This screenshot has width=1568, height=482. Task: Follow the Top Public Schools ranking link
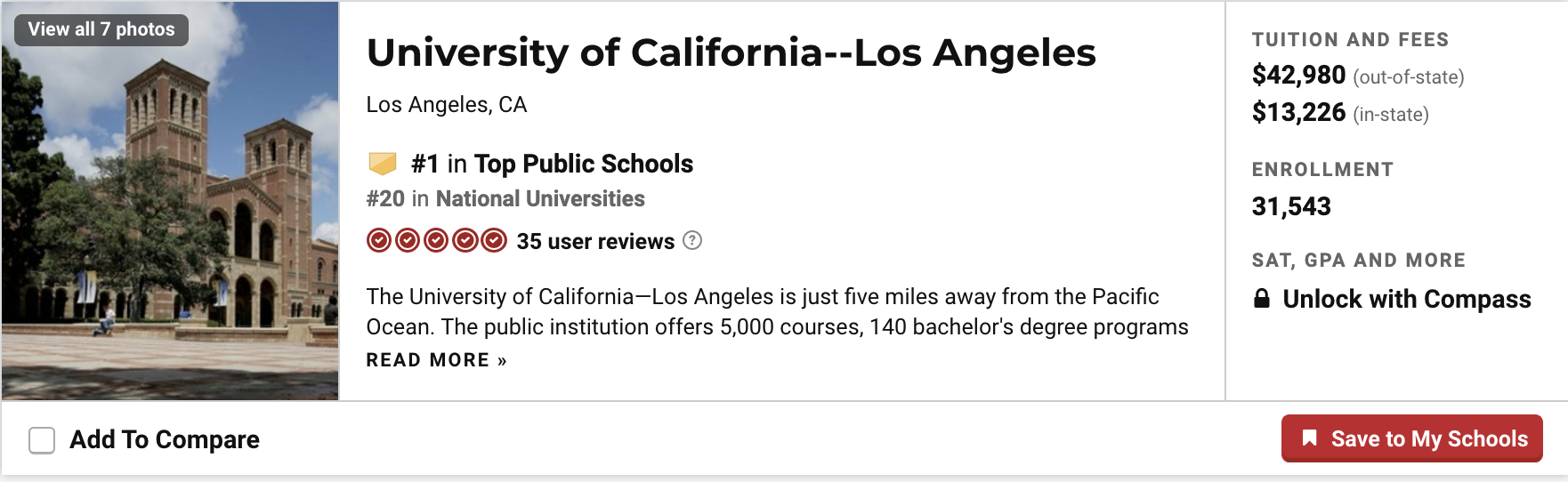click(x=583, y=164)
